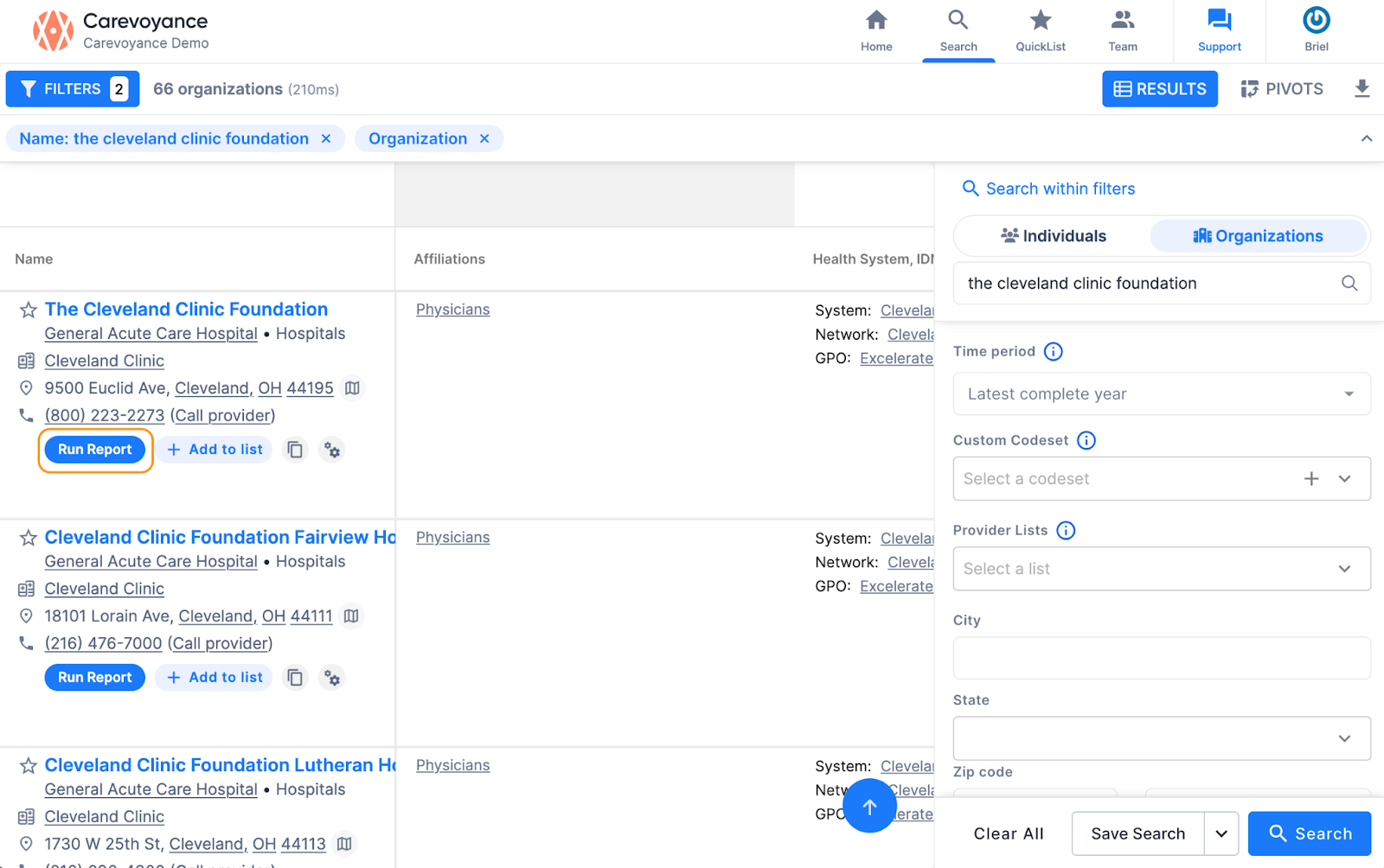Star Cleveland Clinic Foundation Lutheran Hospital
Image resolution: width=1384 pixels, height=868 pixels.
29,766
